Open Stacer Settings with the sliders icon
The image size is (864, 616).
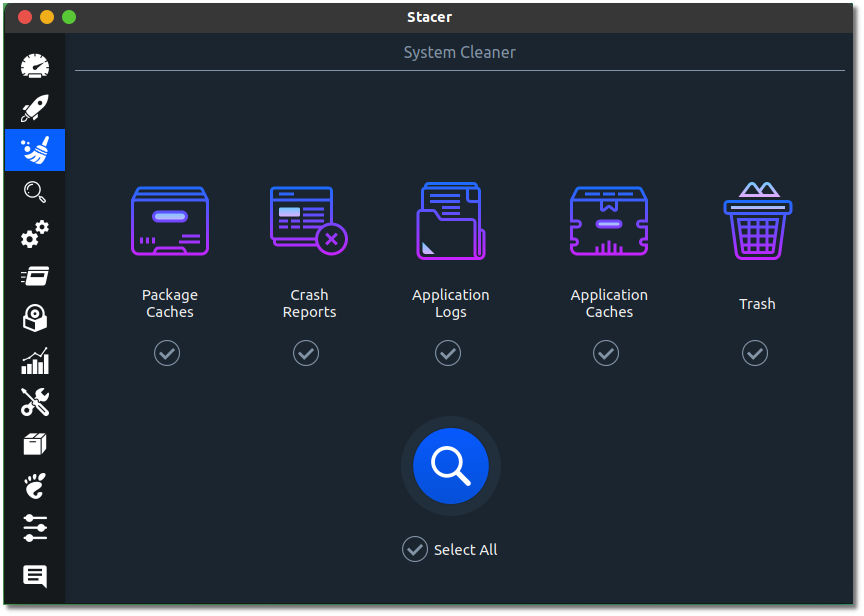[34, 528]
